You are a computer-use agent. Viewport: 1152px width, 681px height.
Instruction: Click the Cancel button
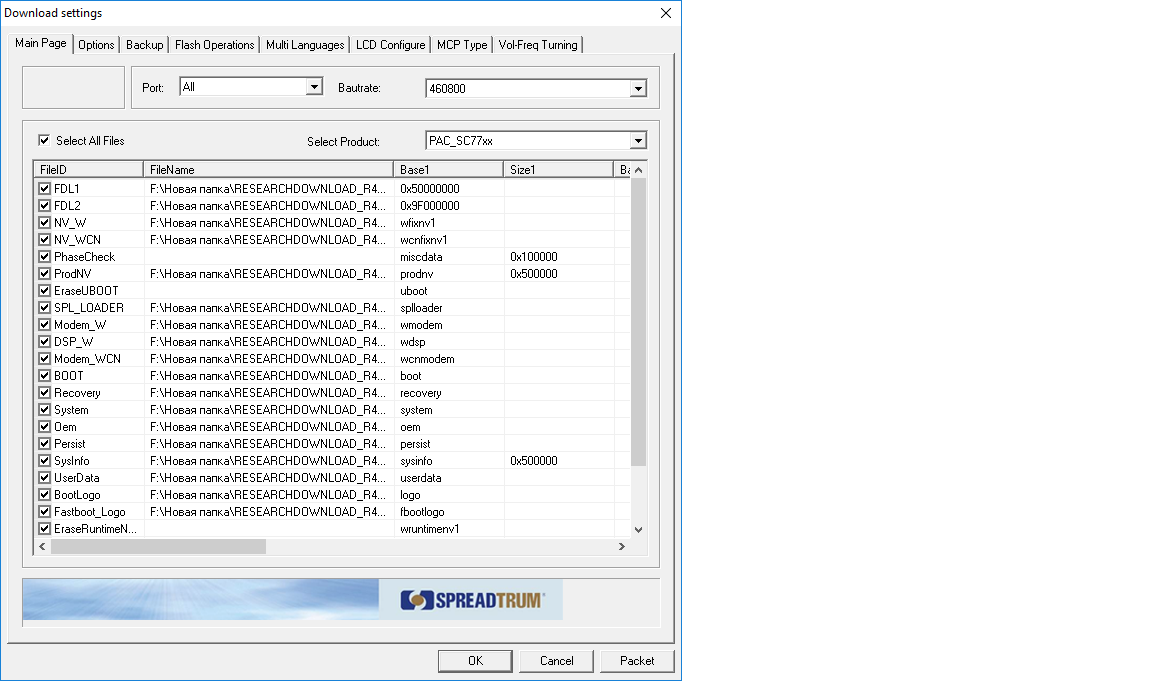click(x=556, y=661)
